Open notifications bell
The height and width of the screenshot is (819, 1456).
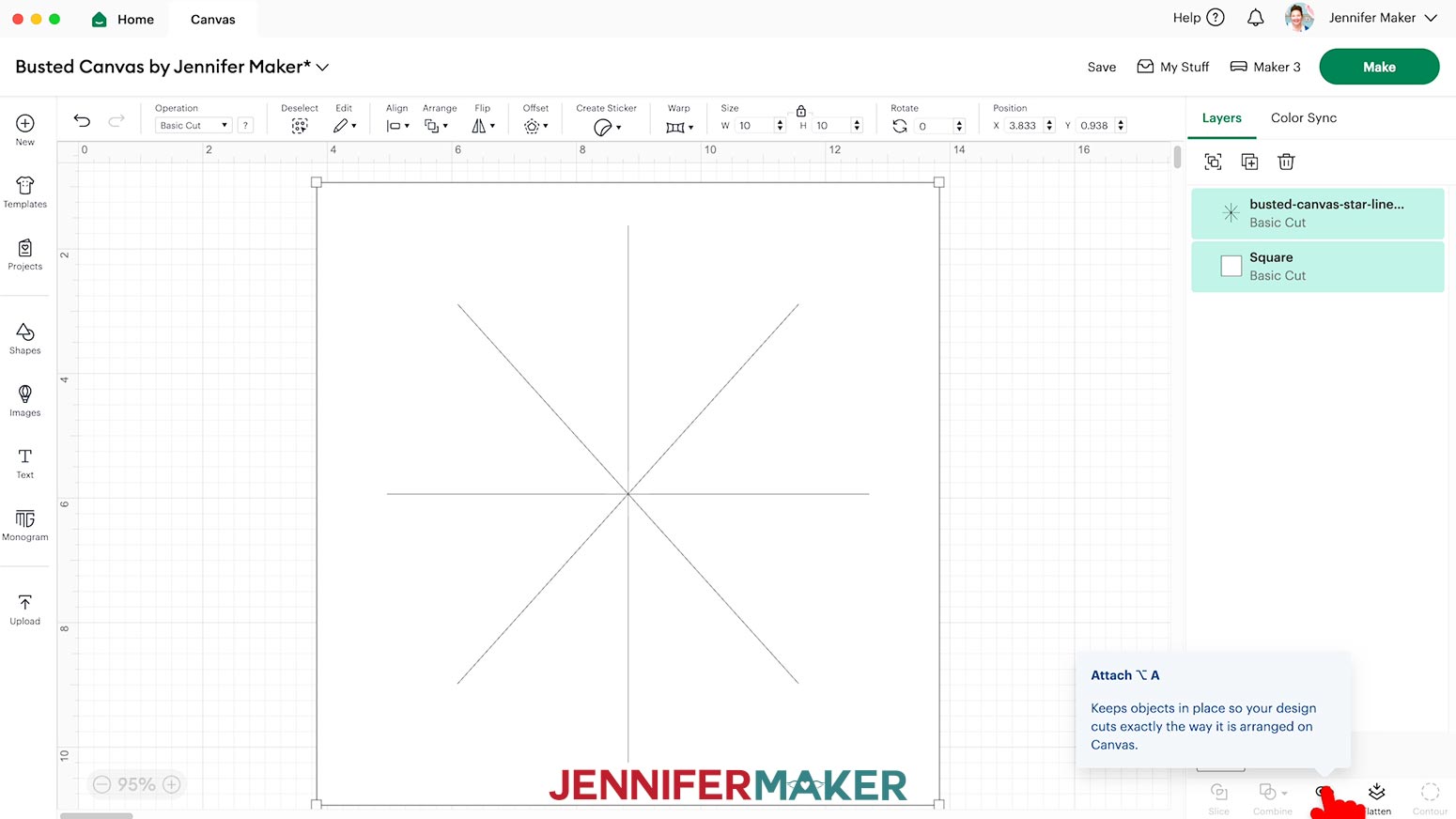point(1256,18)
